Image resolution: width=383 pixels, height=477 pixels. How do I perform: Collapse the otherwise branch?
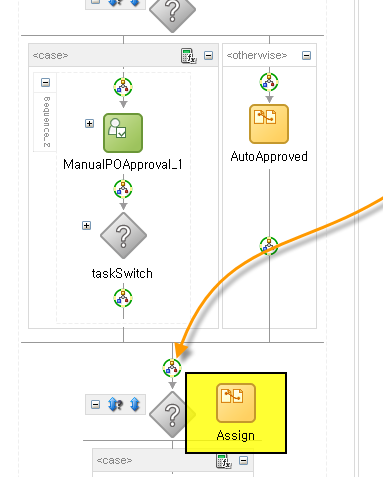point(306,55)
